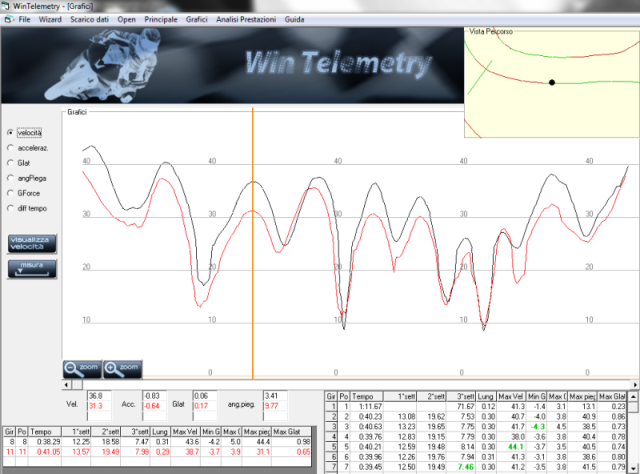
Task: Click the 43.6 Max Vel cell in lap 8 row
Action: [186, 442]
